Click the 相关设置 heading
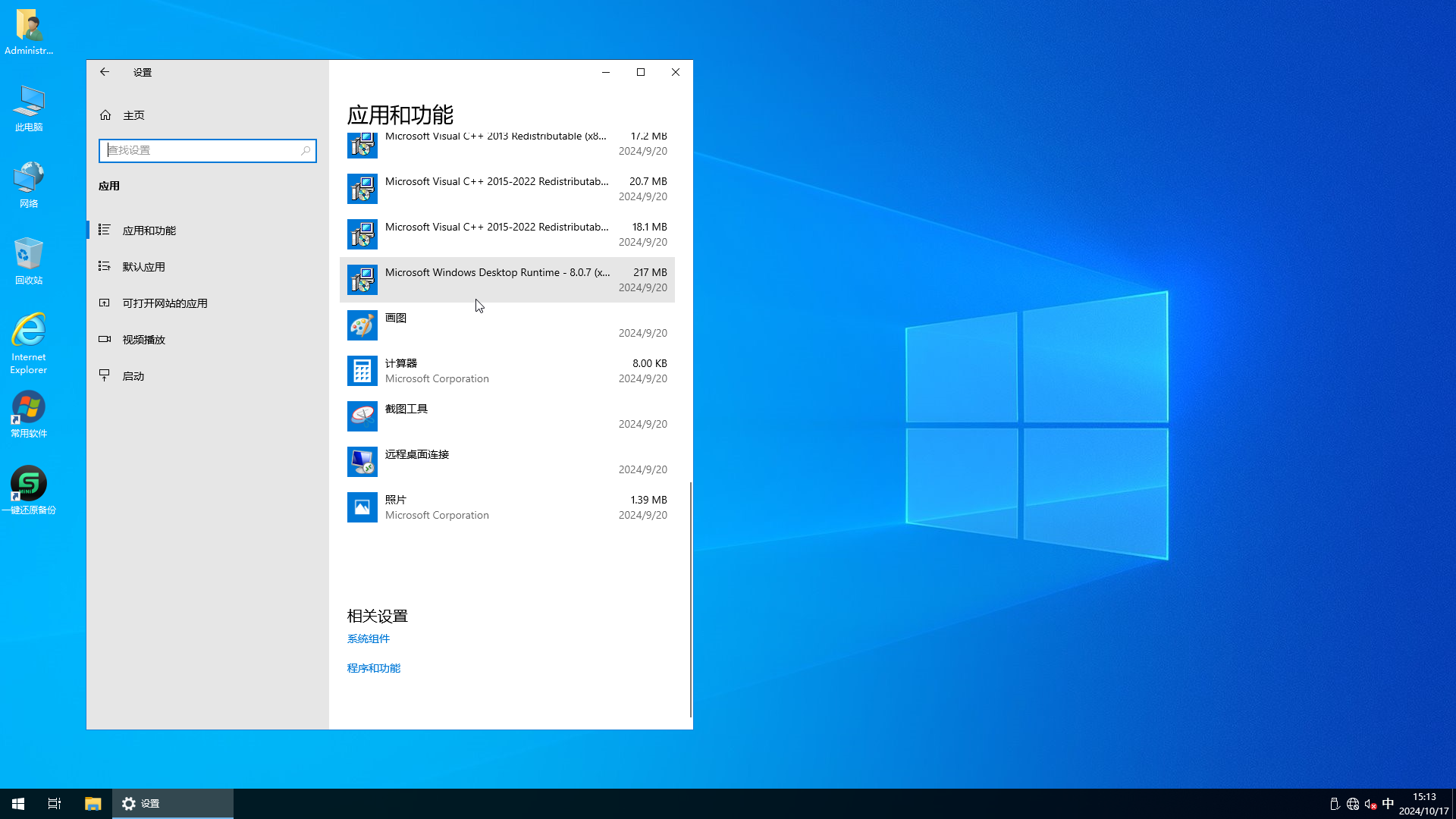 click(378, 616)
